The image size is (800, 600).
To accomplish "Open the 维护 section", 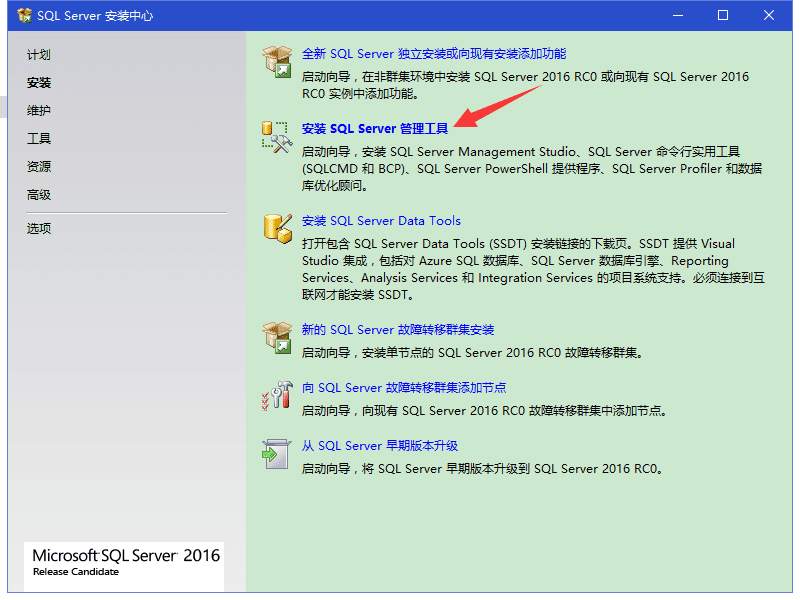I will pos(37,110).
